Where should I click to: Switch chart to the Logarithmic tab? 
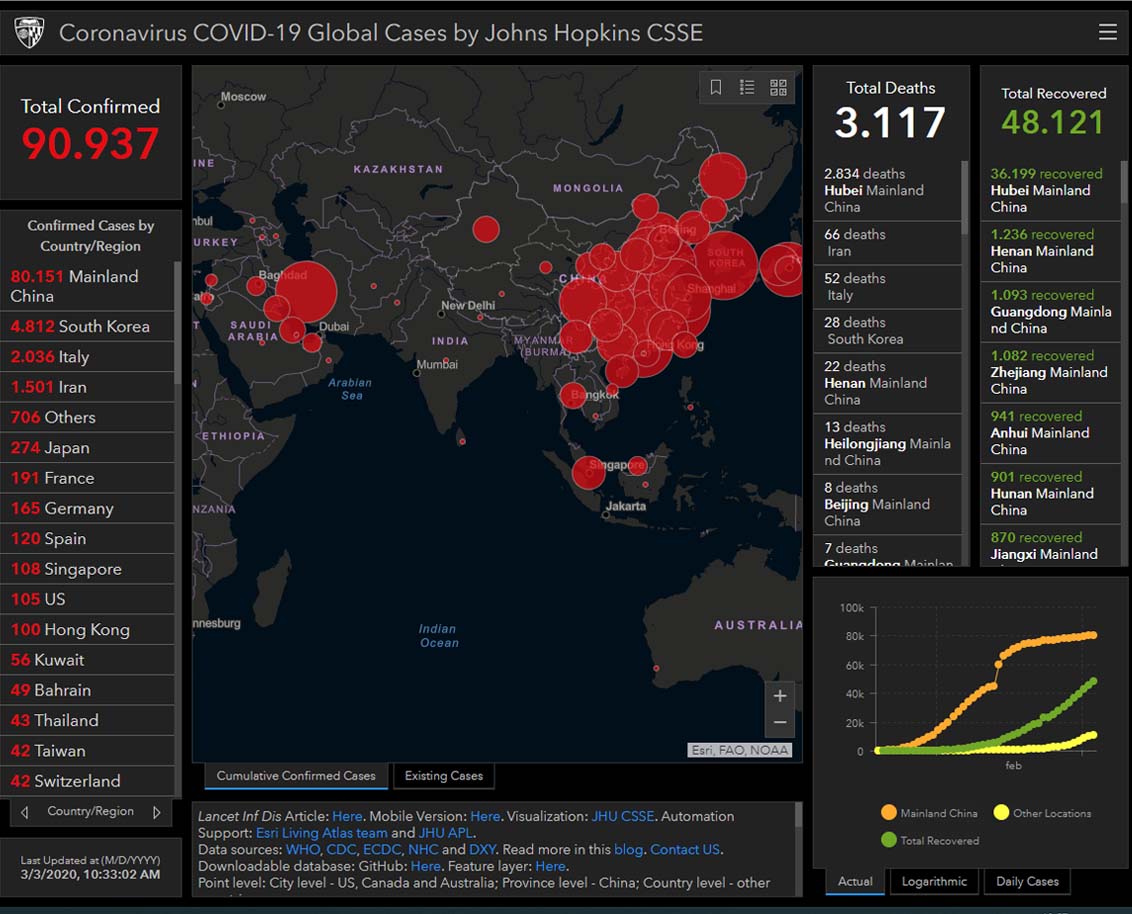tap(934, 881)
